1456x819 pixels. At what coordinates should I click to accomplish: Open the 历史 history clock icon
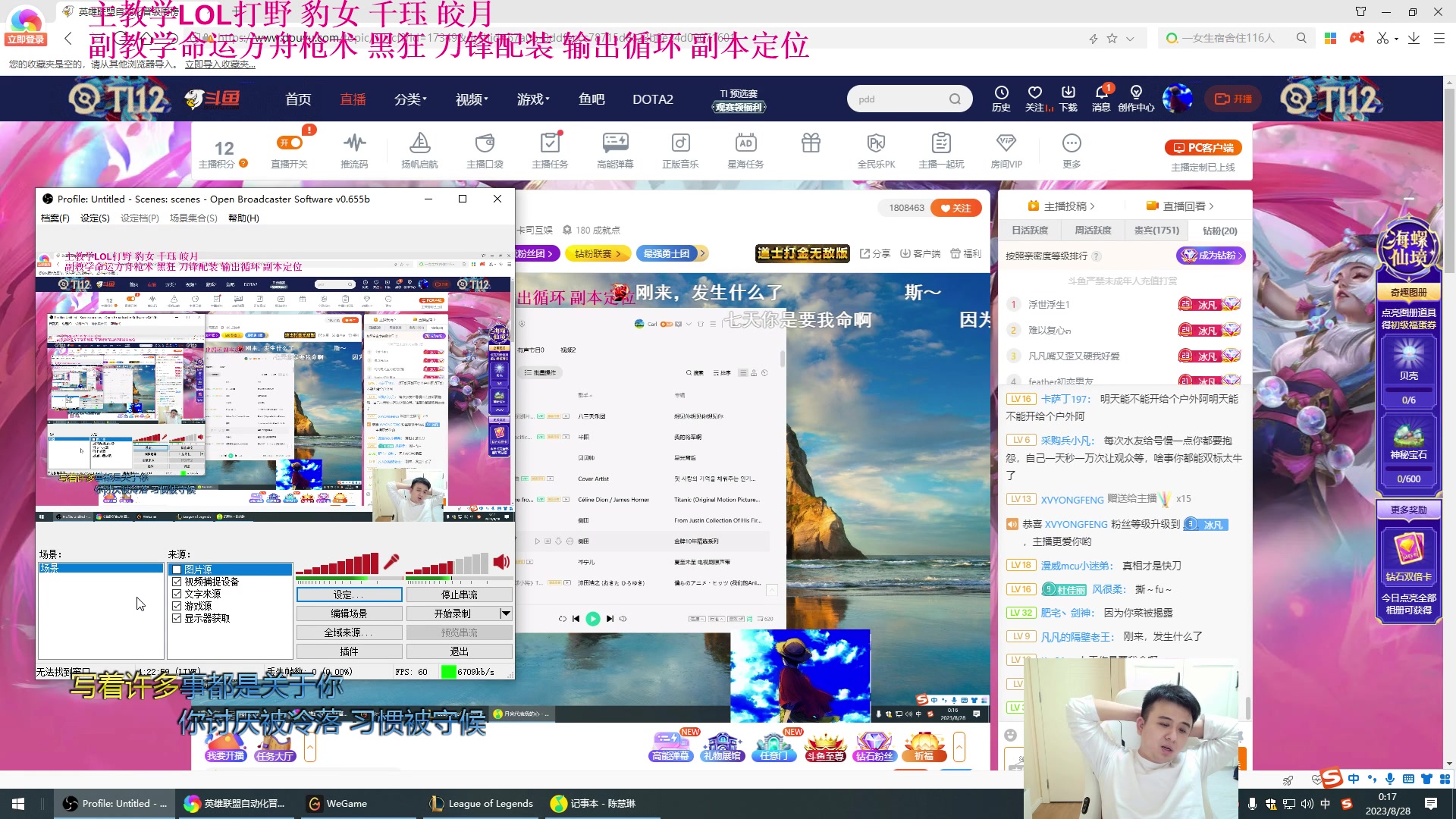tap(1001, 99)
